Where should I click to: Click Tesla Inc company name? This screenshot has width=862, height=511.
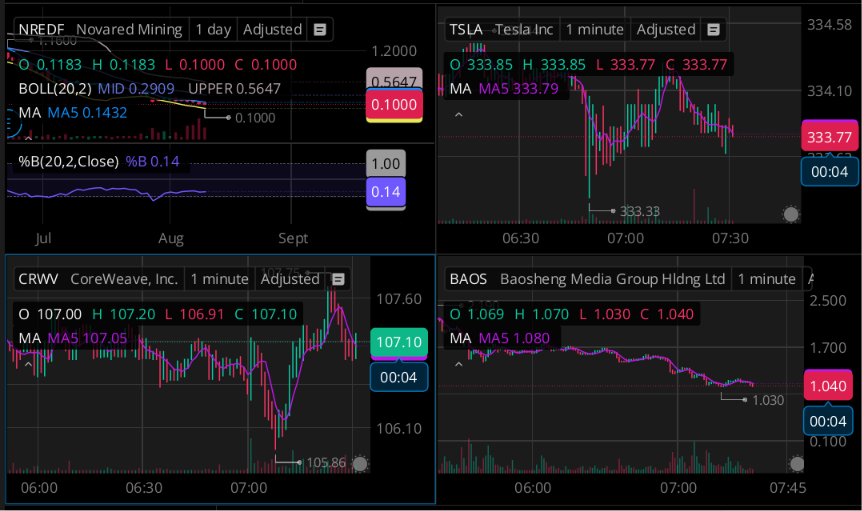[x=524, y=30]
